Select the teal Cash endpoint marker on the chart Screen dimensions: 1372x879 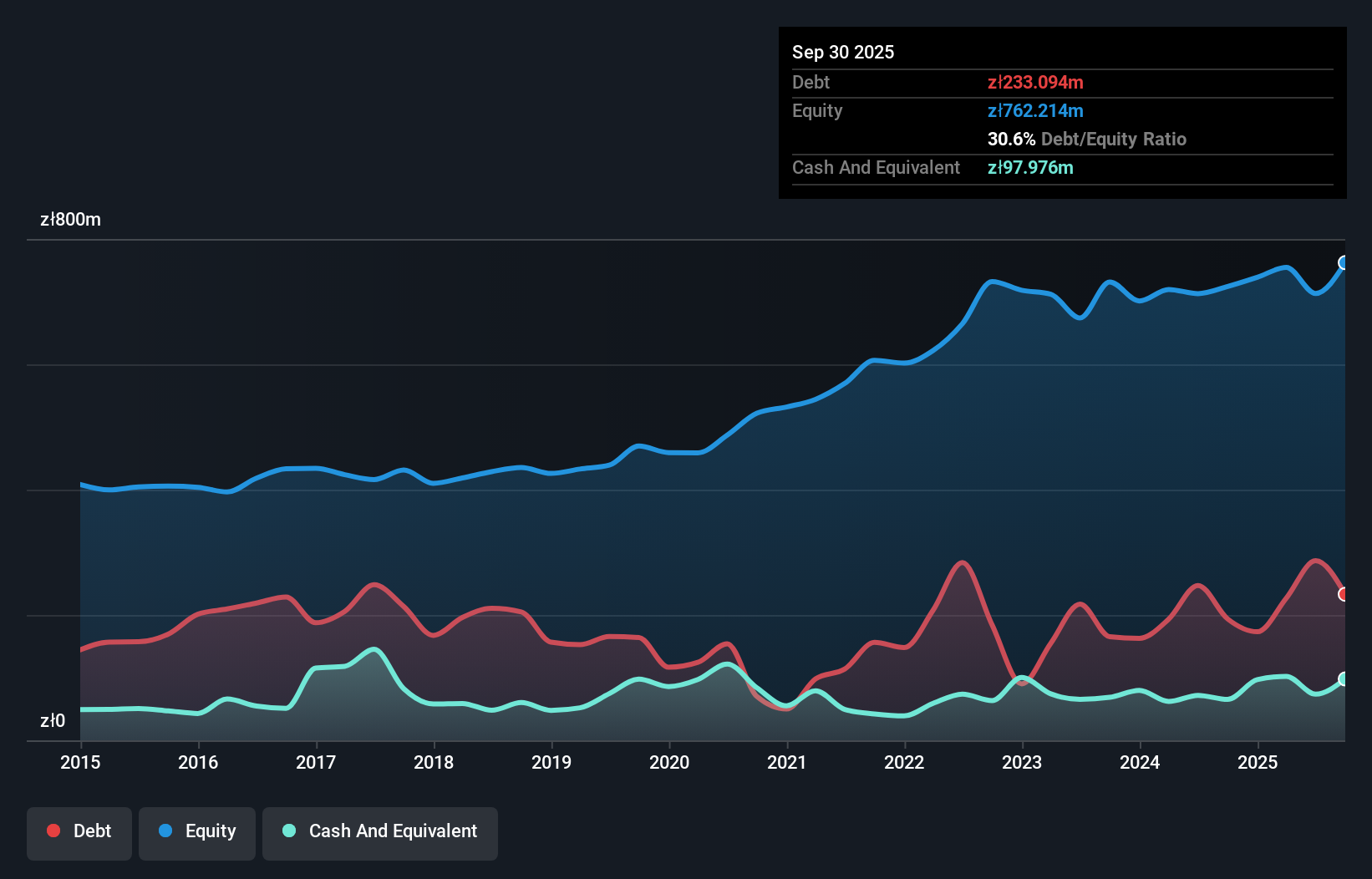pos(1343,679)
